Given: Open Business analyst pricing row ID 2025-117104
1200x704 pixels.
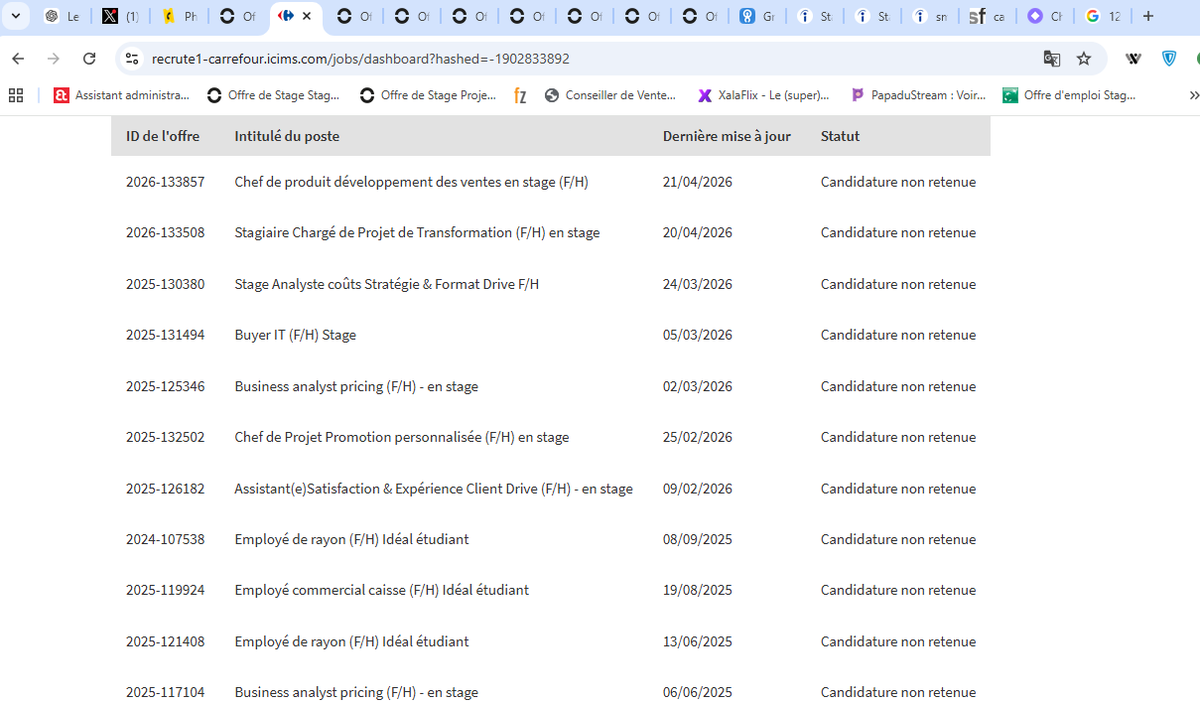Looking at the screenshot, I should pos(356,692).
